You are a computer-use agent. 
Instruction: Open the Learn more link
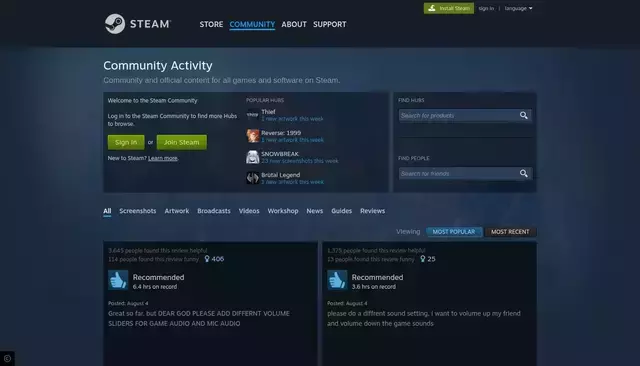(x=162, y=158)
